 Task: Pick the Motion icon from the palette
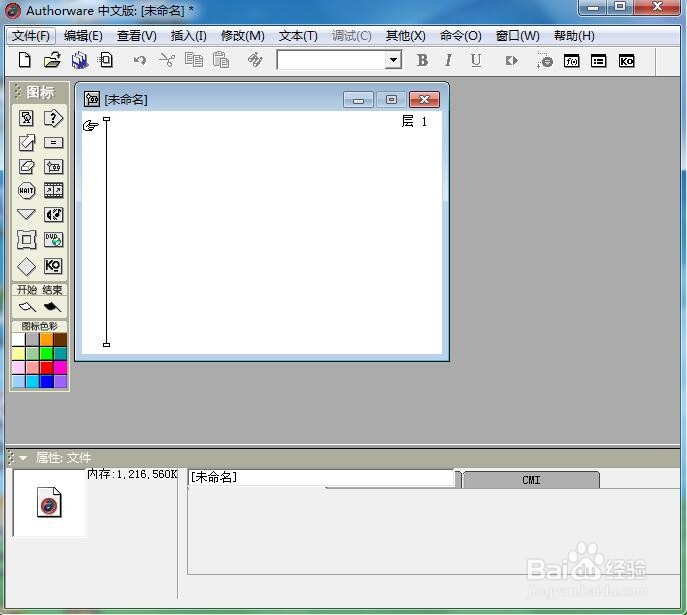pos(26,142)
